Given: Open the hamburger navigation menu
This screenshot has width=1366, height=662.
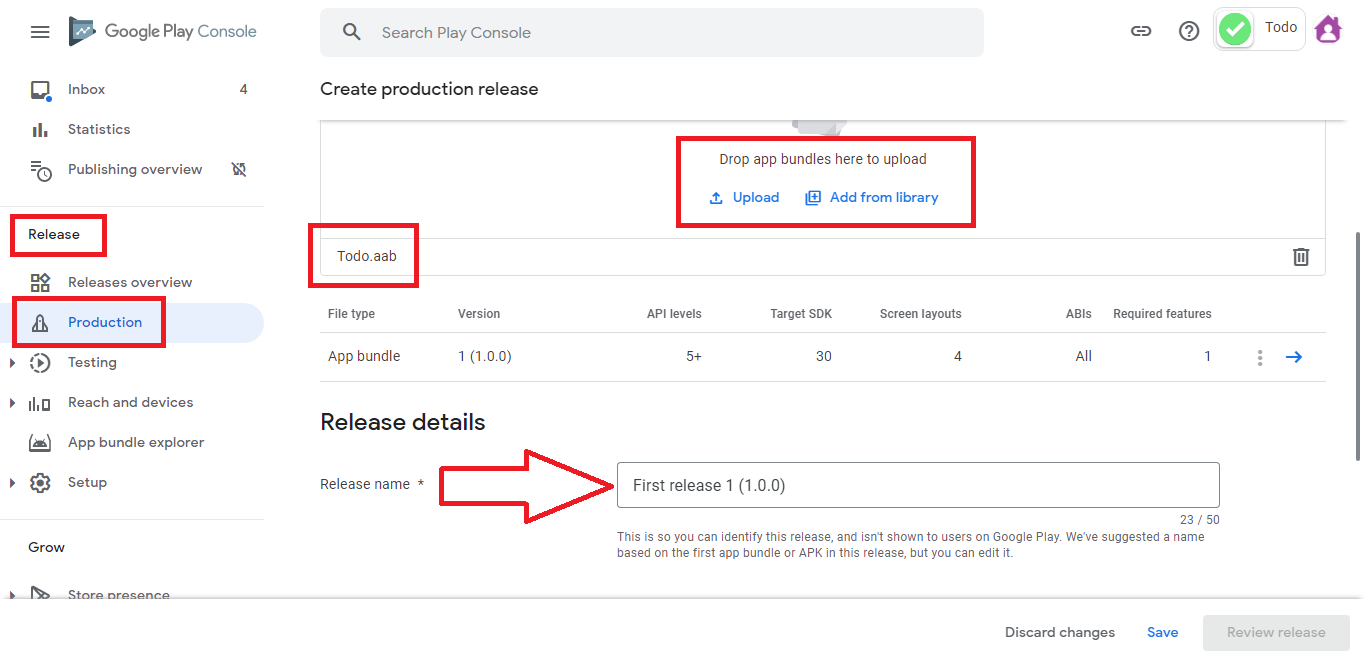Looking at the screenshot, I should pyautogui.click(x=40, y=32).
